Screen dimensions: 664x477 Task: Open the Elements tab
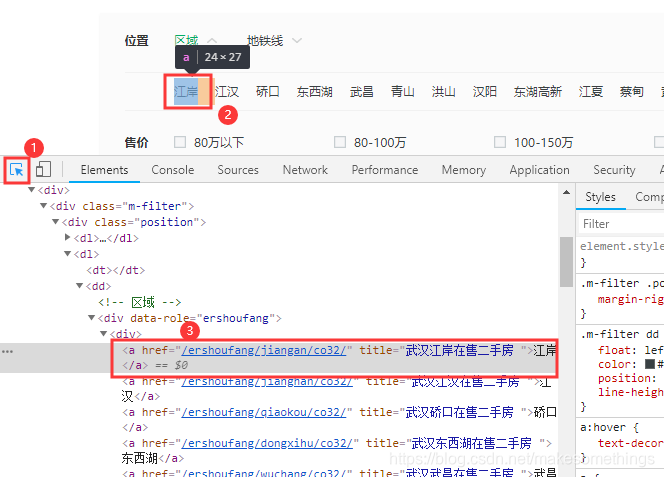pyautogui.click(x=104, y=170)
